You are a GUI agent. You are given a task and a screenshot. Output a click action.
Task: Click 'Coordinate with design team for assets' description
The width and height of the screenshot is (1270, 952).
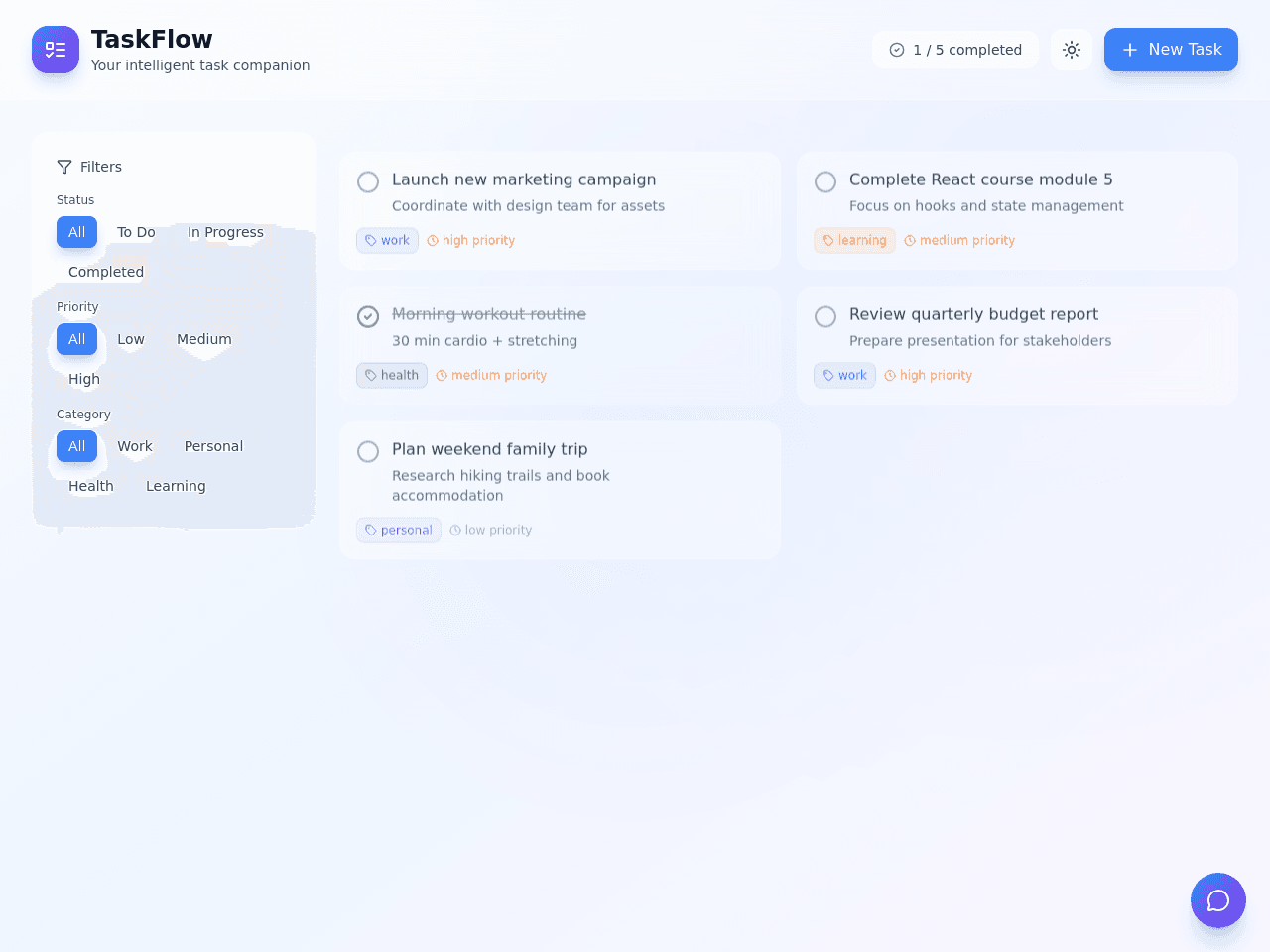(528, 206)
